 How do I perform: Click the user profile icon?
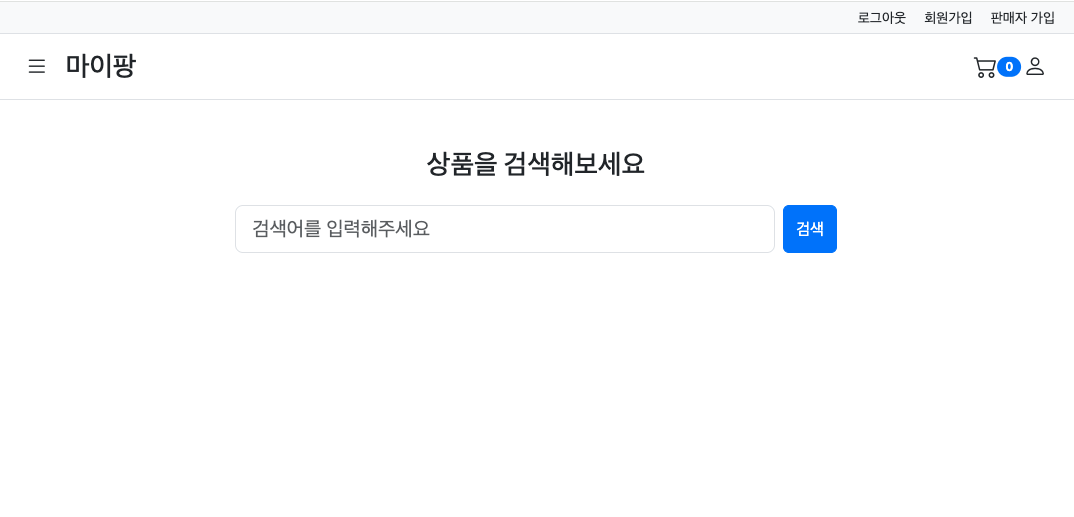(x=1035, y=66)
